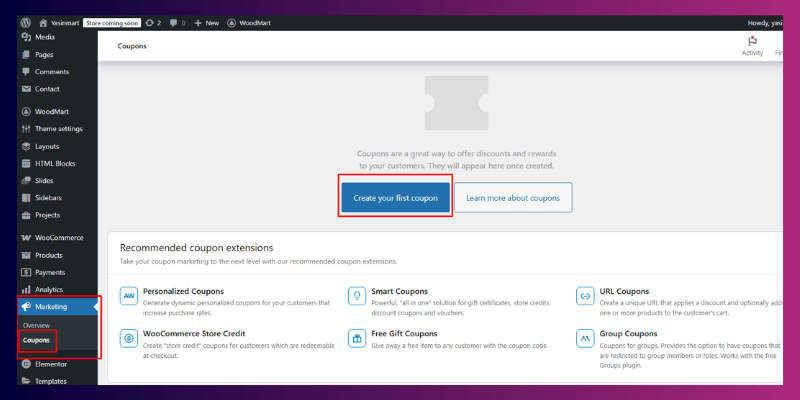Open the Smart Coupons extension title

click(x=399, y=291)
